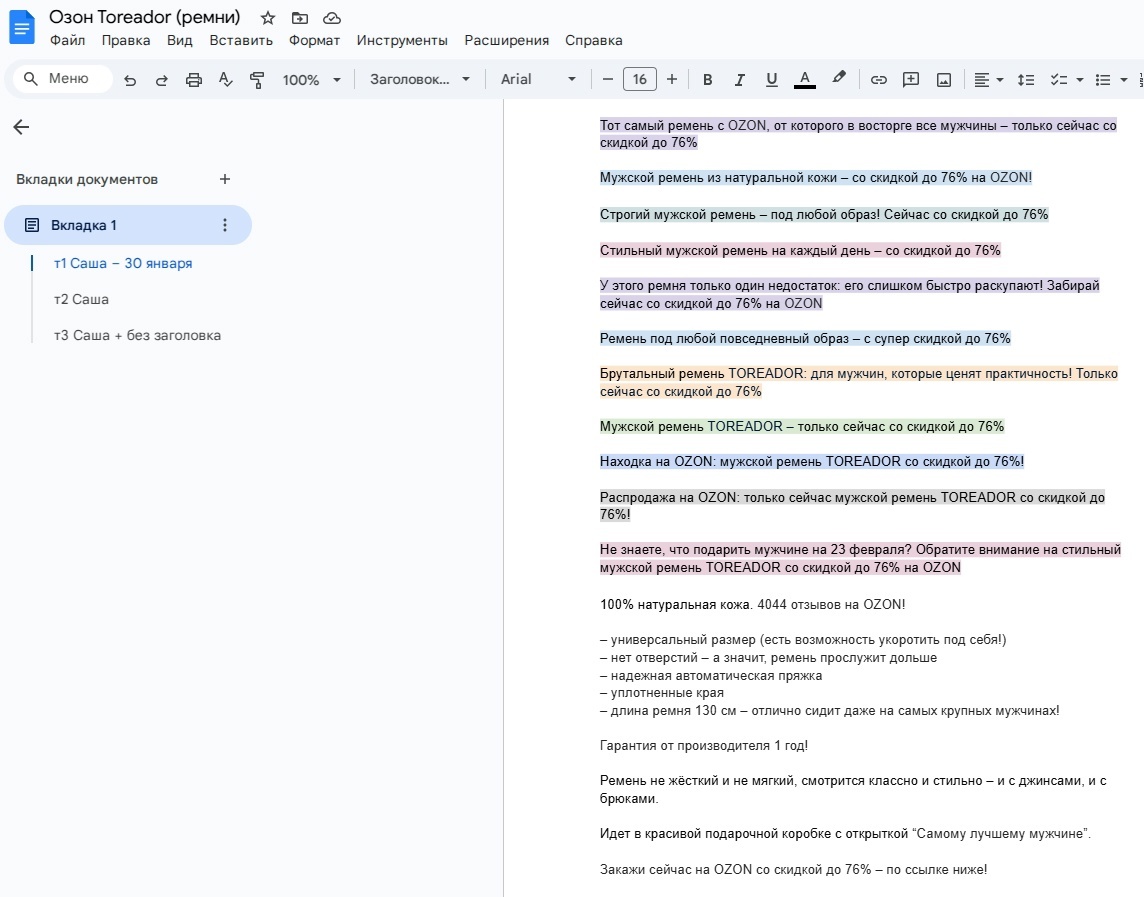Open the Вид menu
This screenshot has height=897, width=1144.
click(179, 41)
